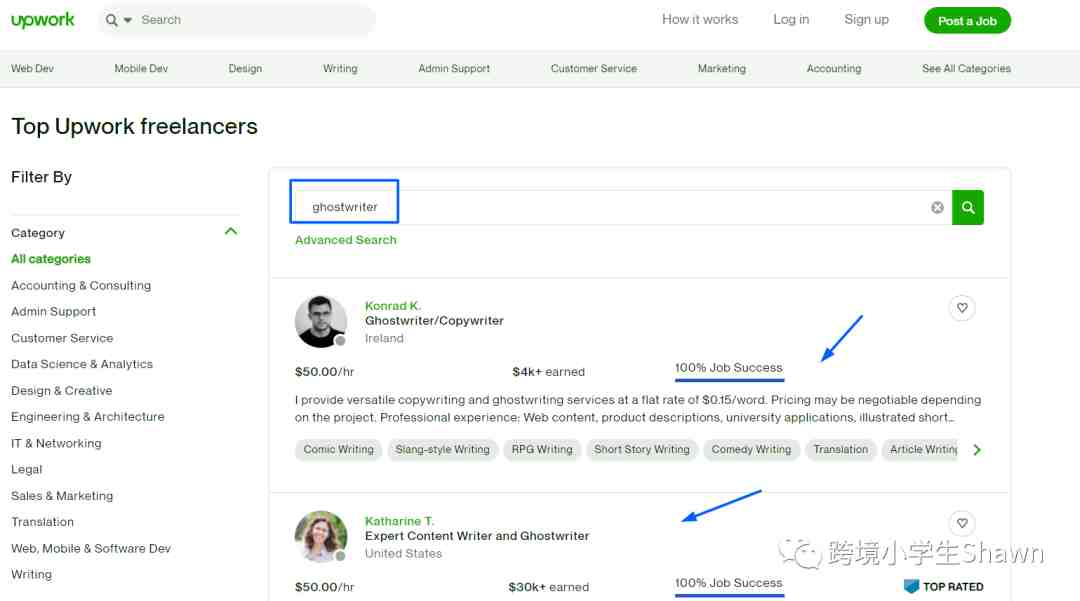
Task: Open Katharine T. profile name link
Action: click(x=399, y=521)
